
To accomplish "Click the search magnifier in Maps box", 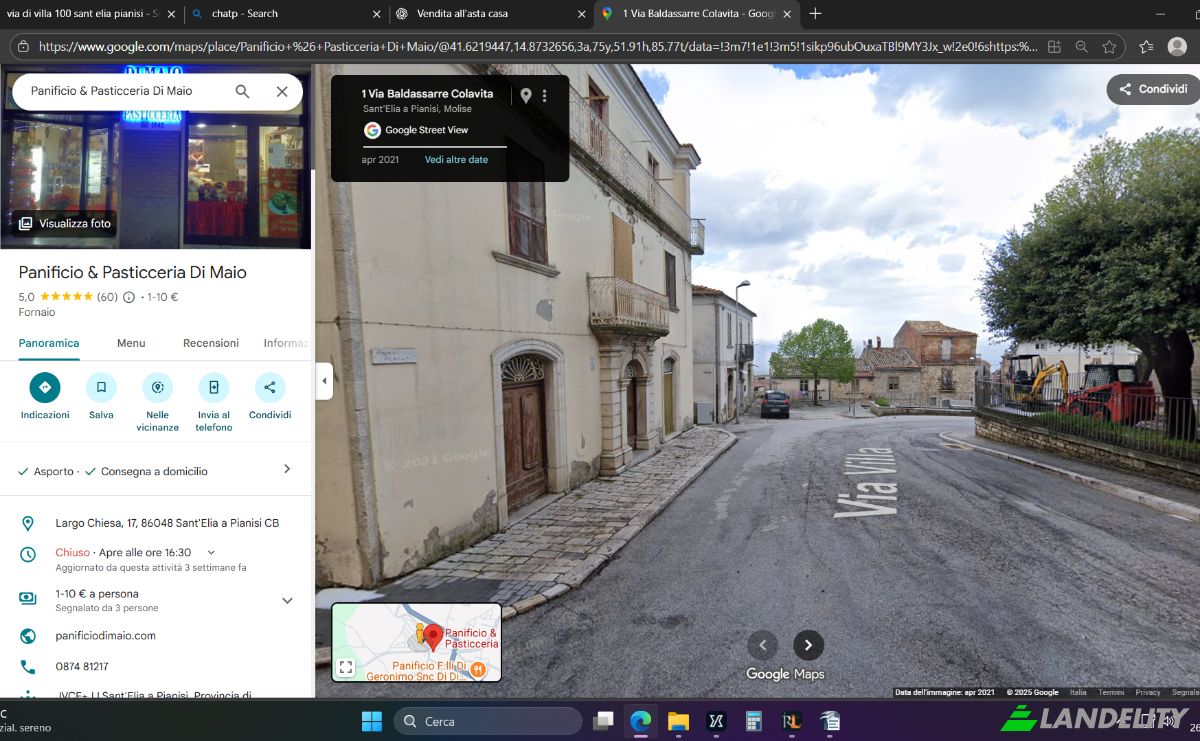I will pyautogui.click(x=242, y=91).
